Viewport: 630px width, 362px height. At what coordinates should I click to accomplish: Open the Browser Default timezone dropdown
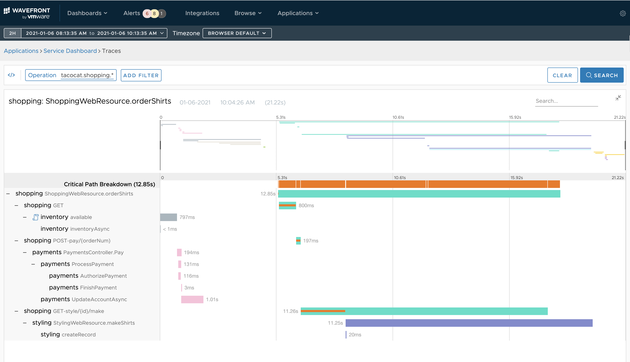coord(237,33)
